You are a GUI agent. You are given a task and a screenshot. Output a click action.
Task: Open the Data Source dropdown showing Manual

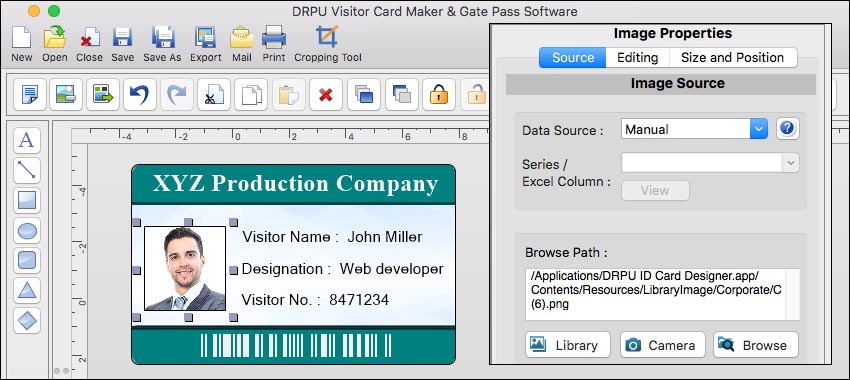tap(694, 129)
